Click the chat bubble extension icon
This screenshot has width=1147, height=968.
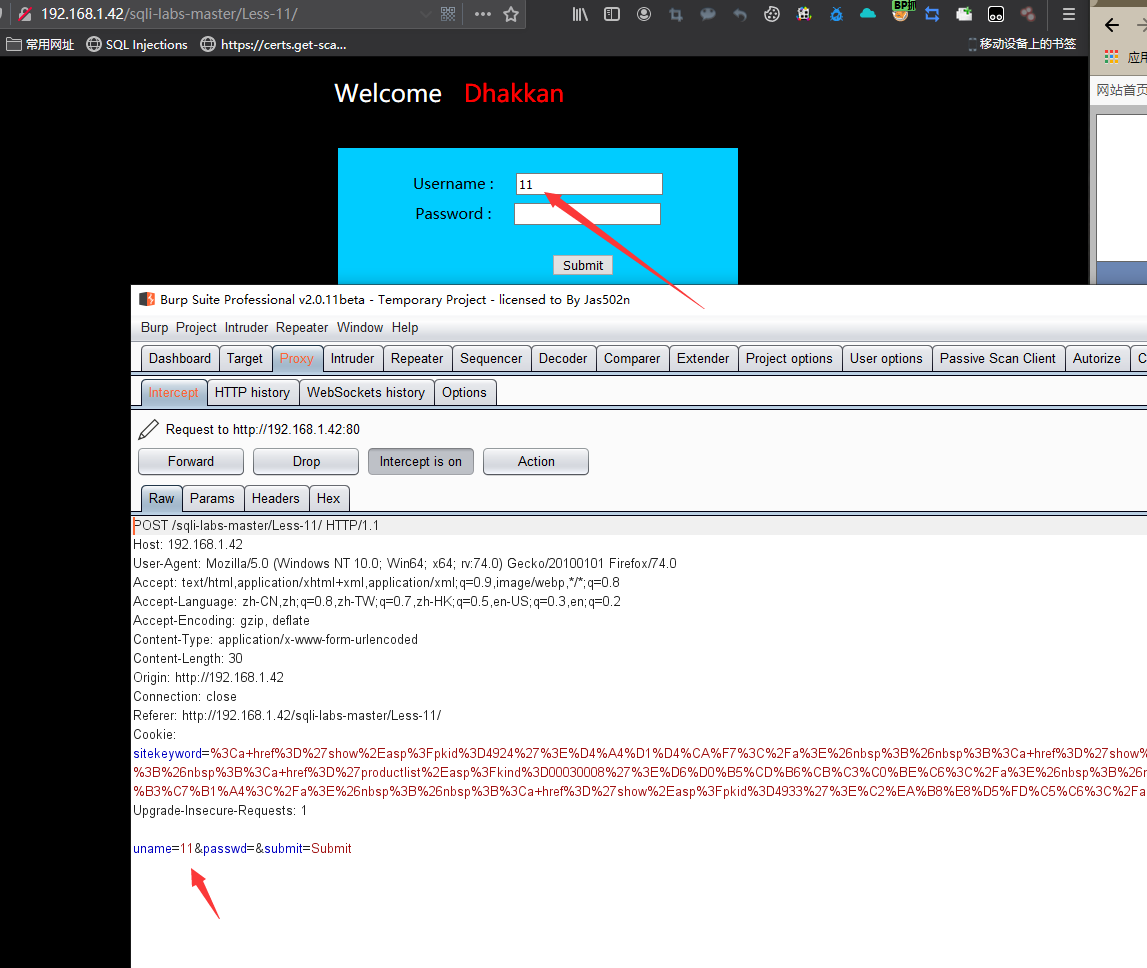coord(707,14)
